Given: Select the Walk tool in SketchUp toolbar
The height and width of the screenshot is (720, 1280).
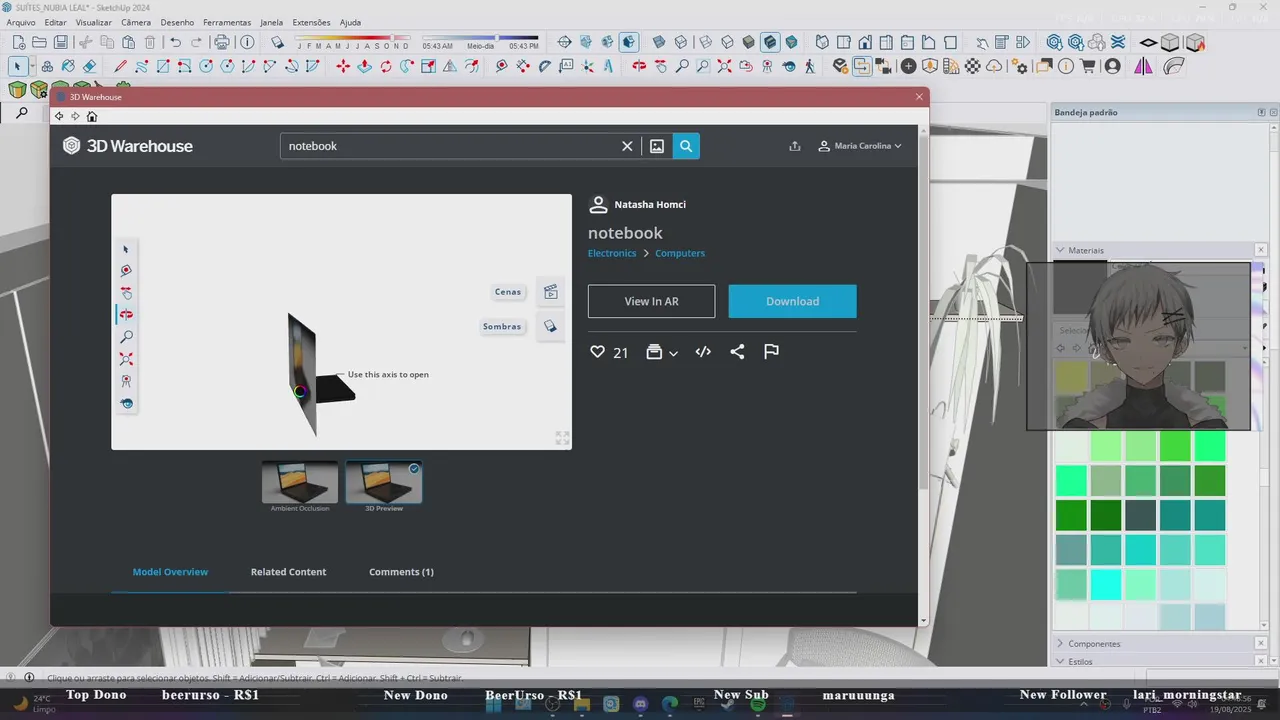Looking at the screenshot, I should pyautogui.click(x=810, y=66).
